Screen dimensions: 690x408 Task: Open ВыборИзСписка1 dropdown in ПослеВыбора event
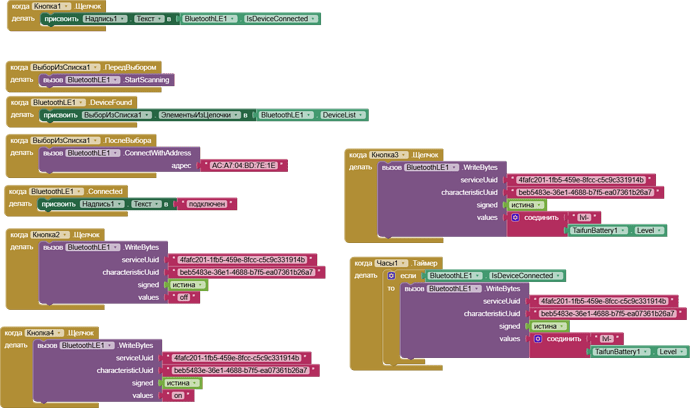[x=65, y=140]
